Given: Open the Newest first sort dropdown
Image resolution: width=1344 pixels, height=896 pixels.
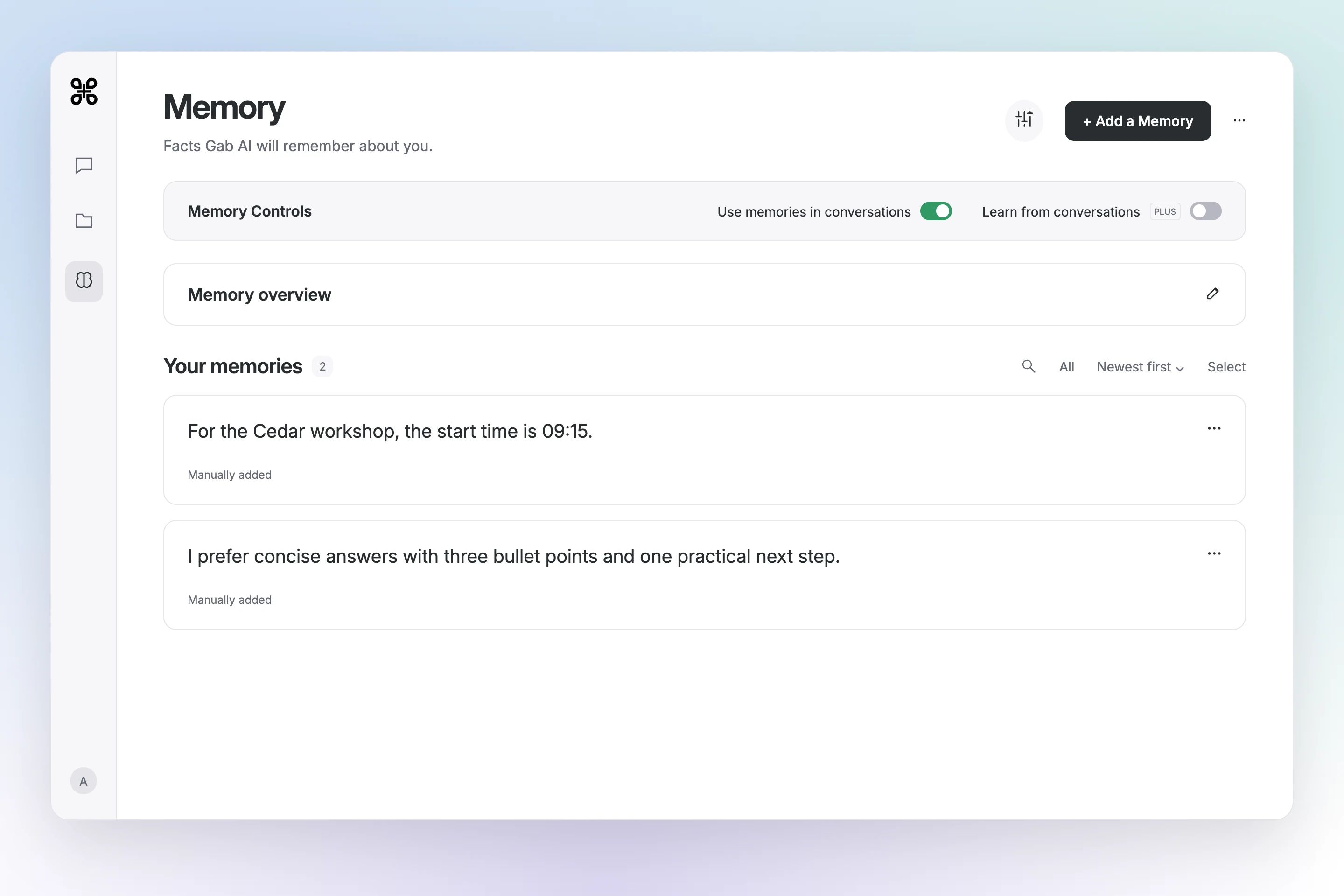Looking at the screenshot, I should point(1140,367).
